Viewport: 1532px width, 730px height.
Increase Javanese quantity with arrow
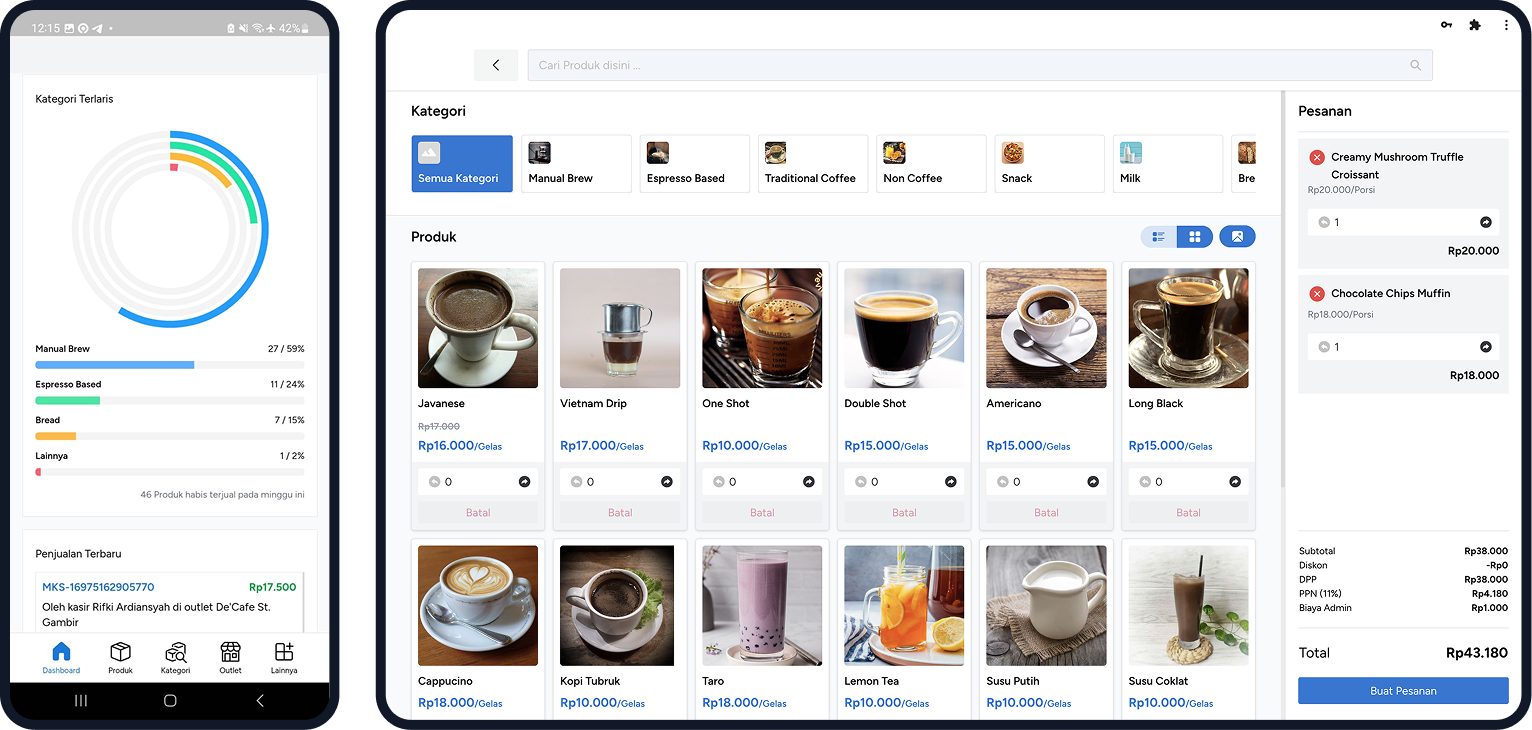pyautogui.click(x=524, y=482)
